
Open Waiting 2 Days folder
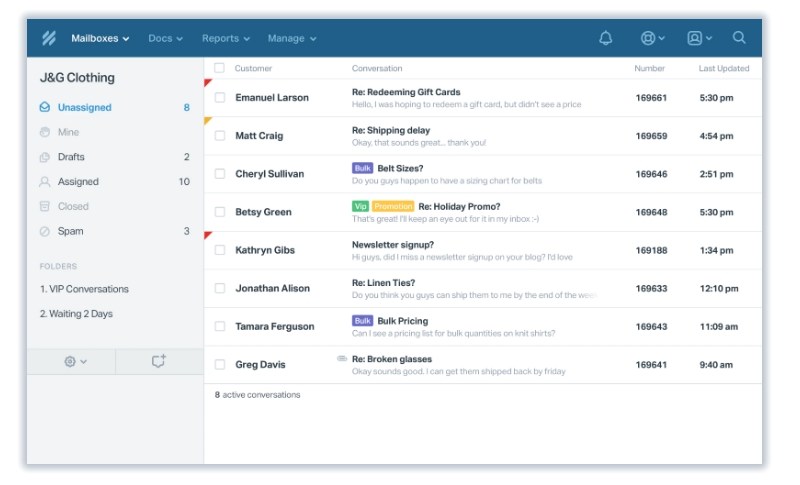[76, 314]
